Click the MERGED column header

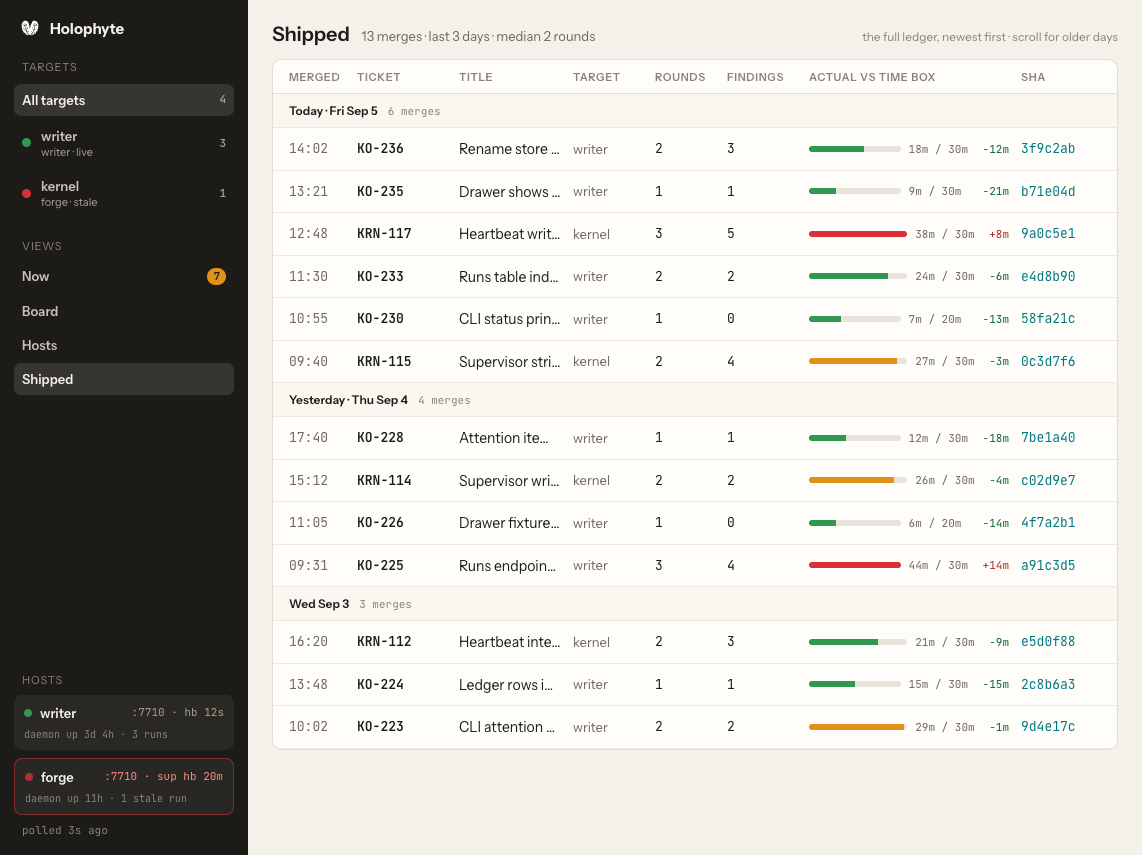click(314, 77)
